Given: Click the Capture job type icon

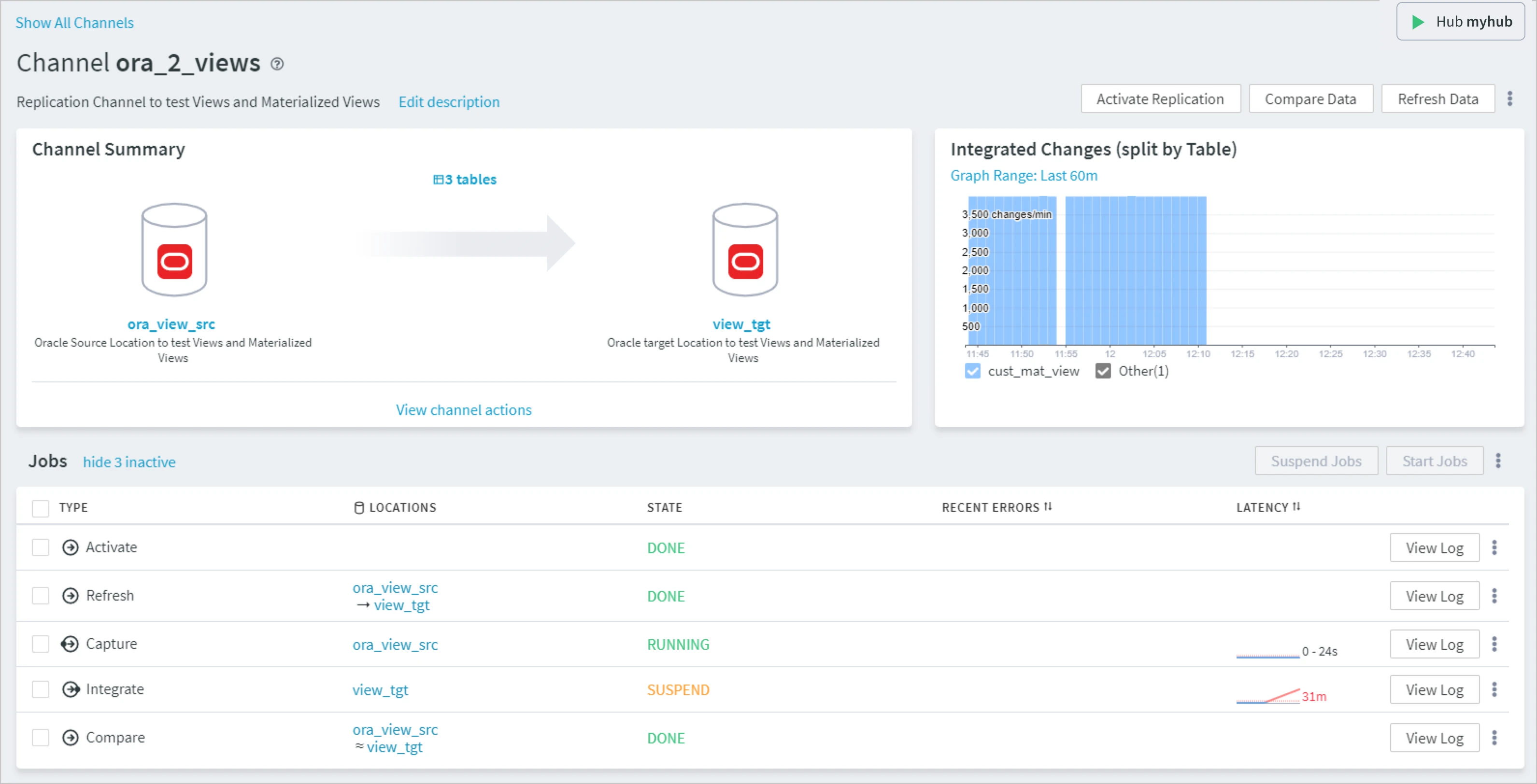Looking at the screenshot, I should [70, 644].
